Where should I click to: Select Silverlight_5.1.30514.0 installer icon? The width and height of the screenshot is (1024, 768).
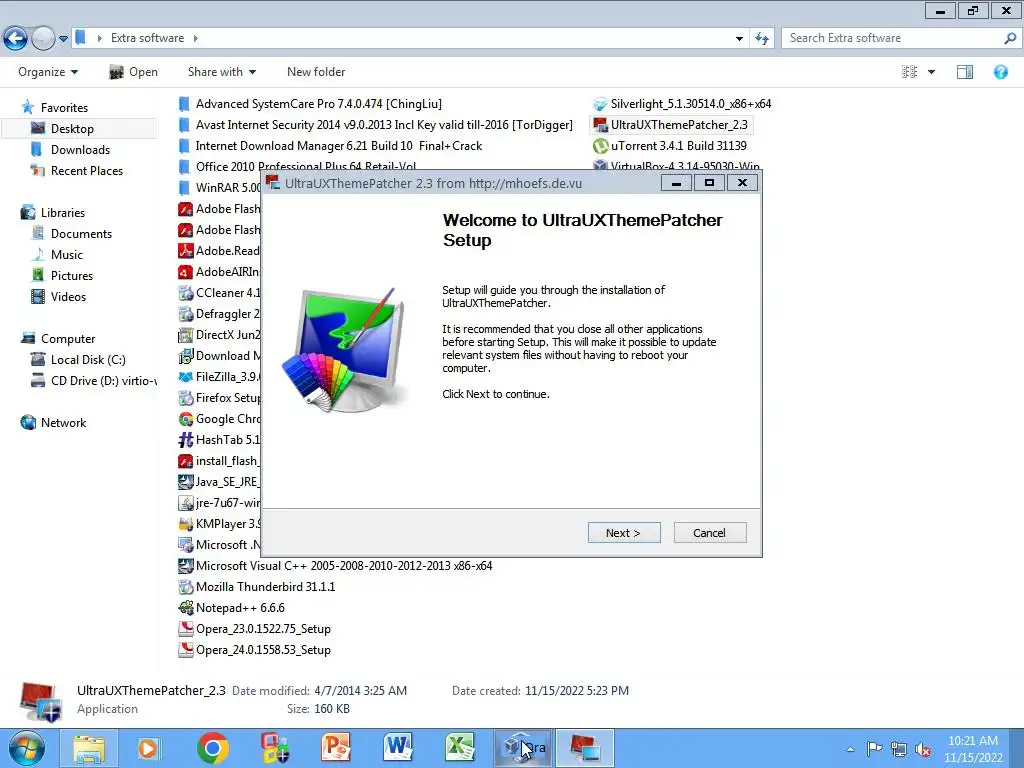click(x=600, y=104)
